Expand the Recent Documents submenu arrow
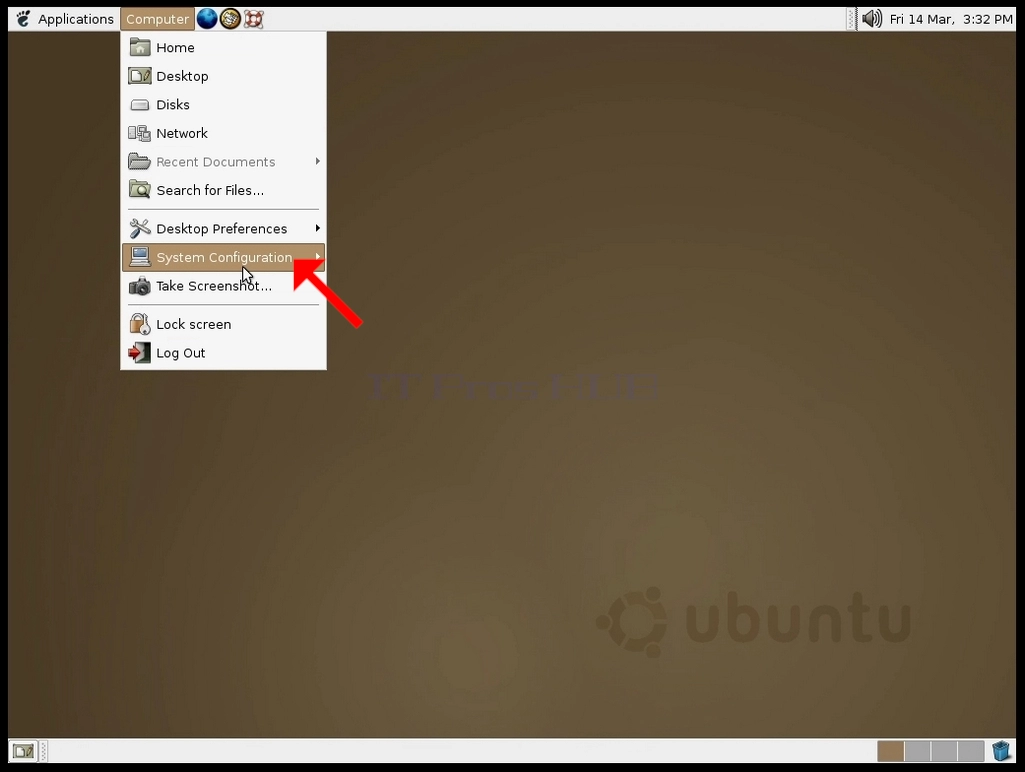The height and width of the screenshot is (772, 1025). pyautogui.click(x=318, y=161)
